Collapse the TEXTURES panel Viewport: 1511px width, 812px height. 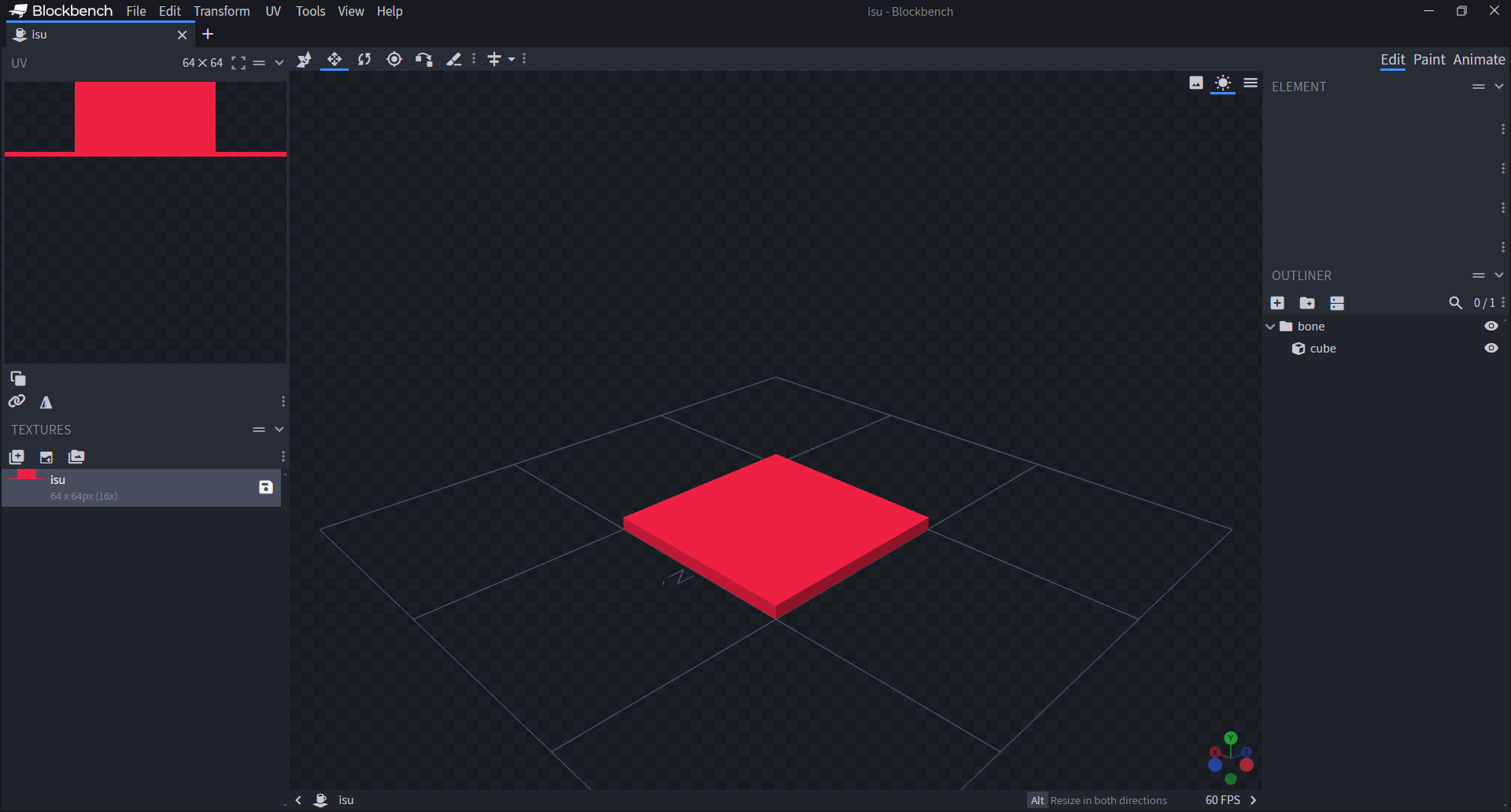click(x=279, y=430)
